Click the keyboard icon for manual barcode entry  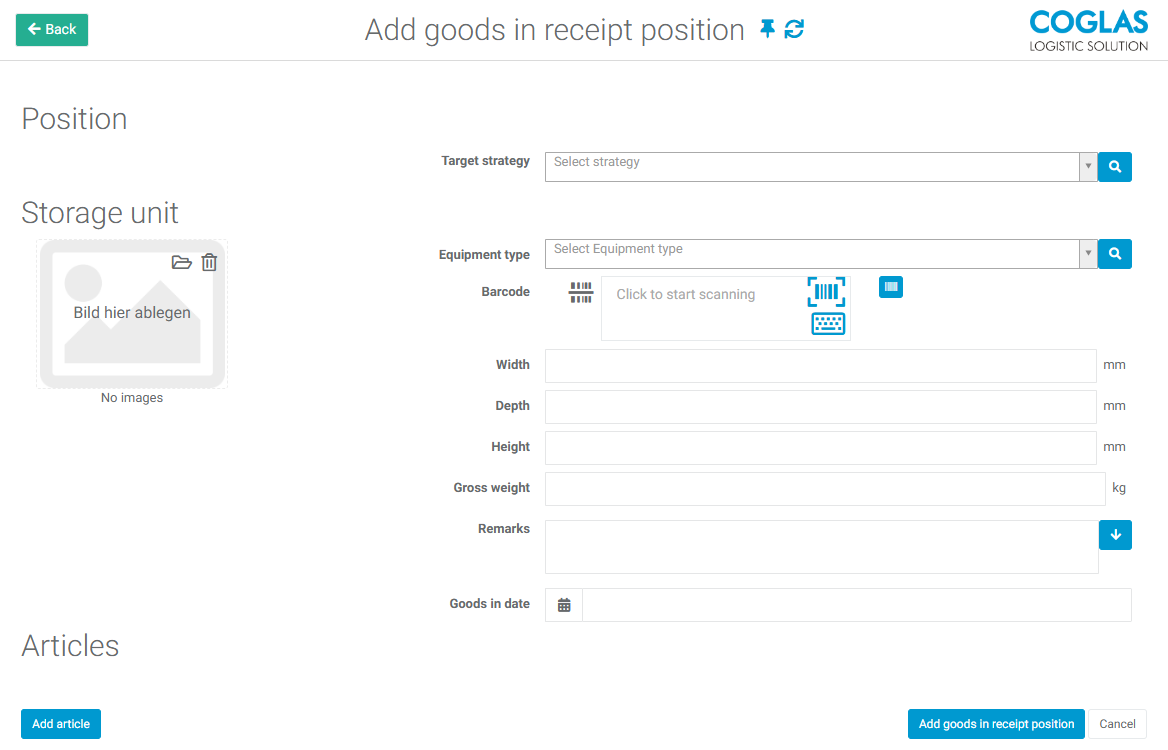(828, 324)
